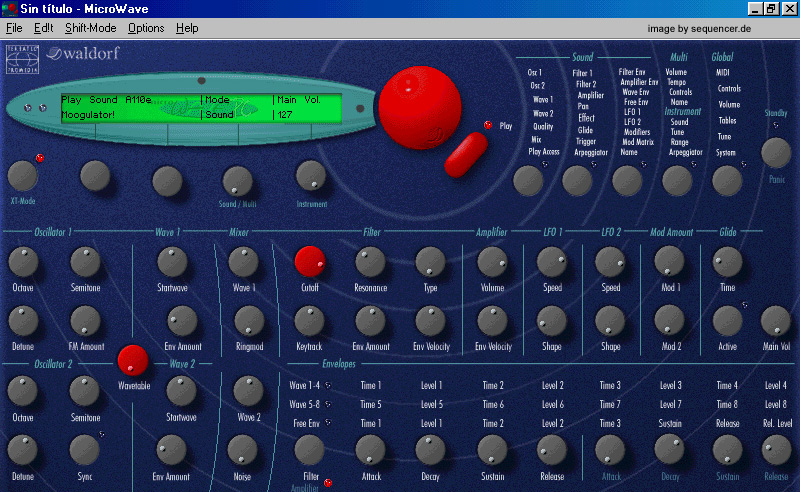The width and height of the screenshot is (800, 492).
Task: Click the Glide Active knob
Action: 727,321
